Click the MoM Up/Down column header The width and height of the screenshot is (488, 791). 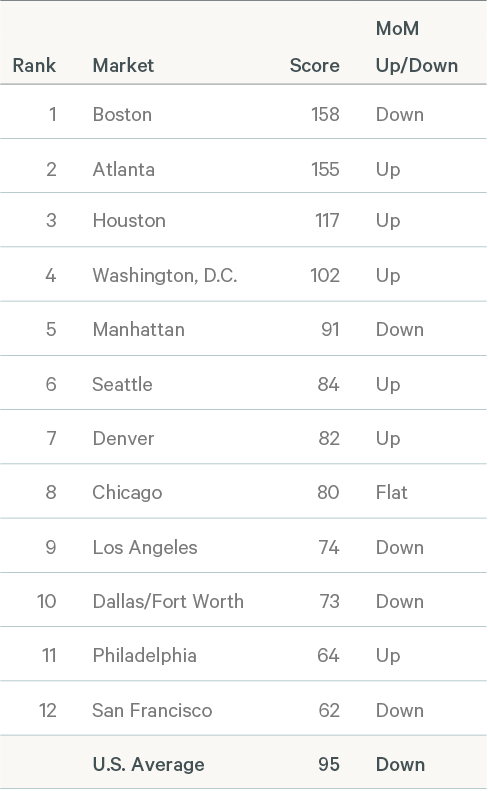pyautogui.click(x=417, y=47)
